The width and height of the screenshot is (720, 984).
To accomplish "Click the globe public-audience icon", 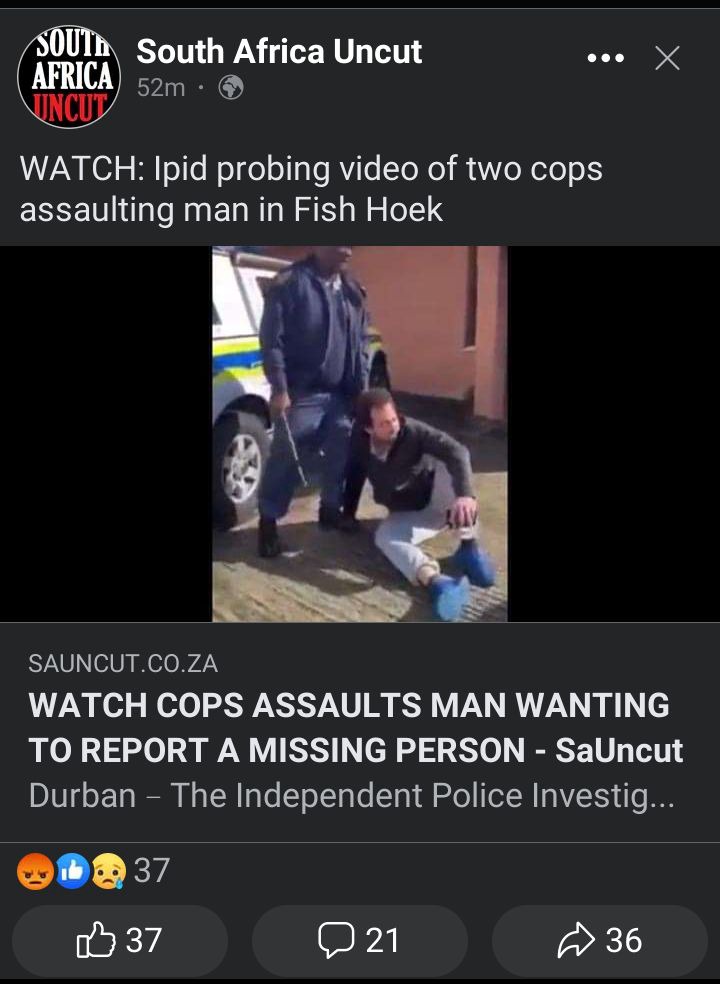I will (230, 87).
